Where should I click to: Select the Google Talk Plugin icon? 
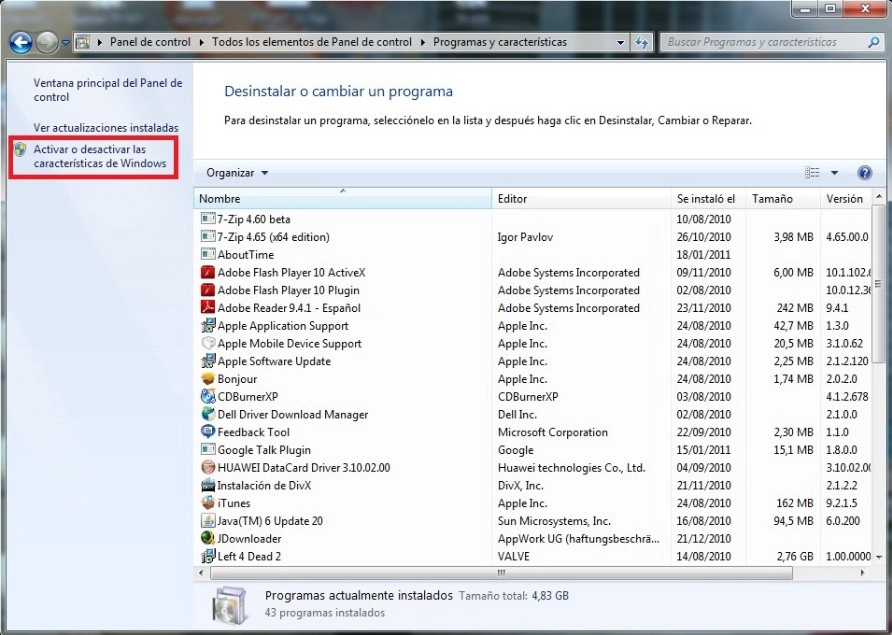[x=206, y=450]
